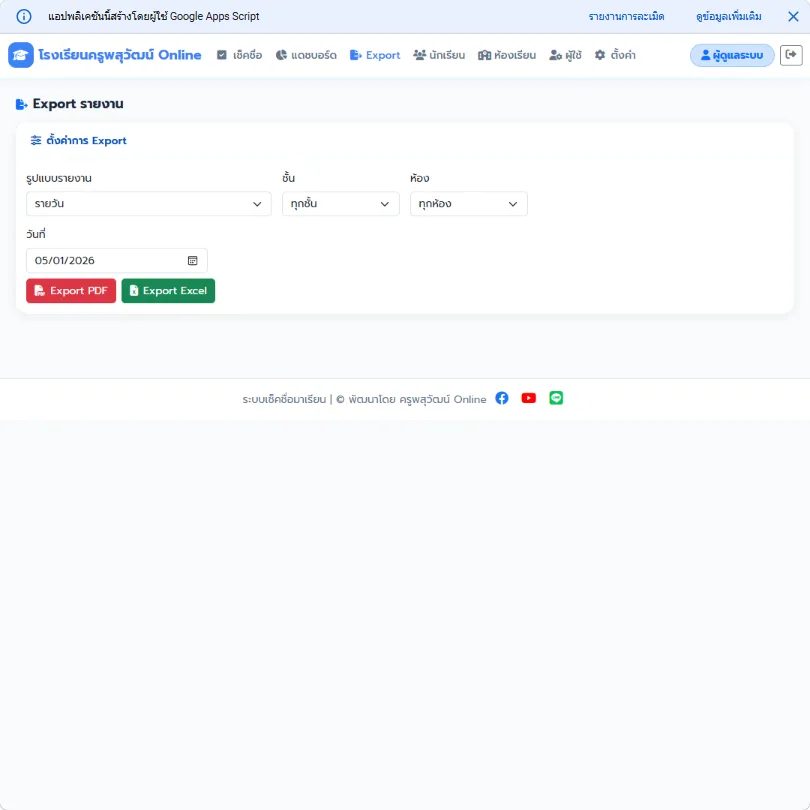Open the ชั้น dropdown showing ทุกชั้น
Screen dimensions: 810x810
340,204
